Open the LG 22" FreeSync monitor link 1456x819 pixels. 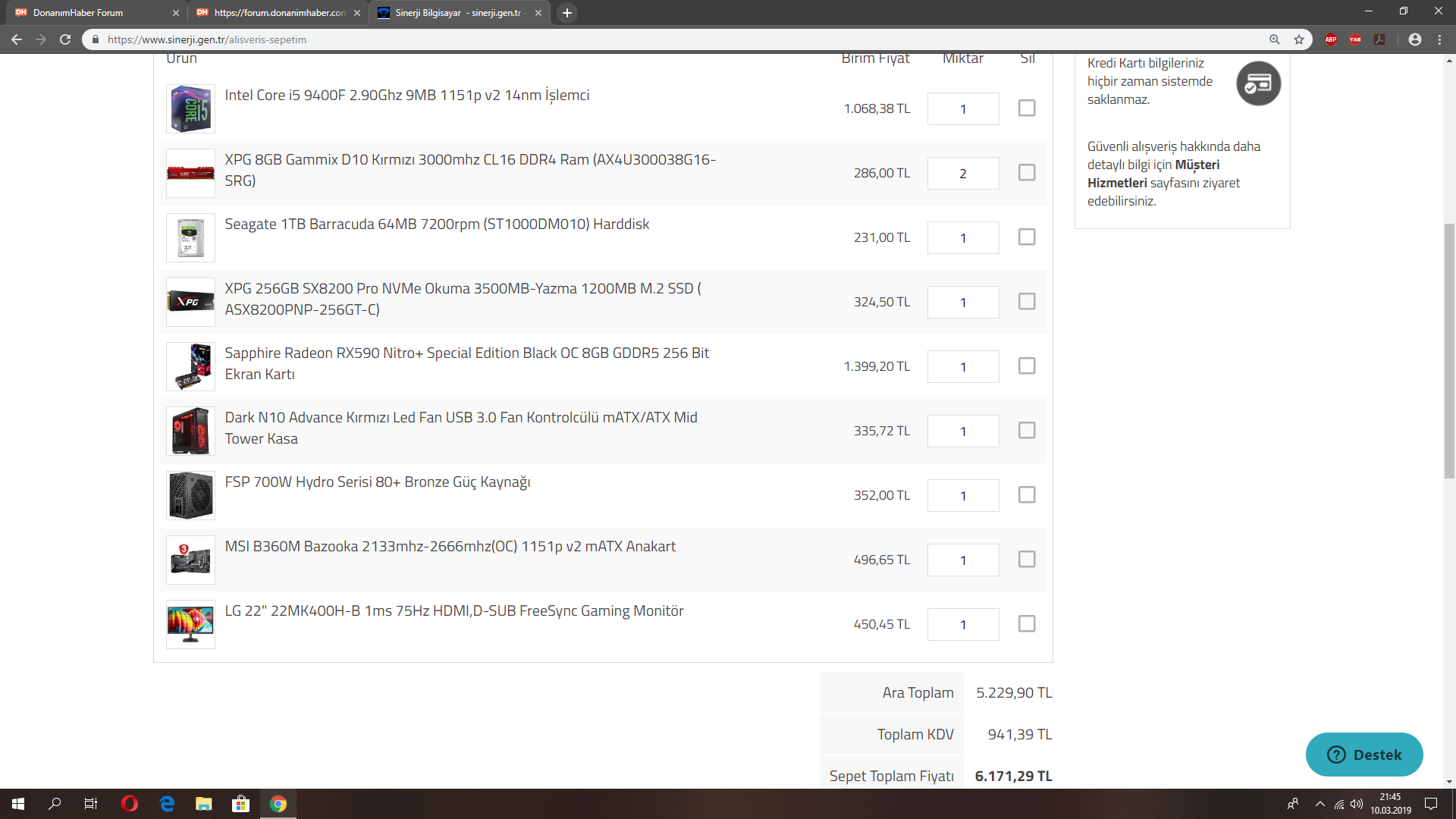click(x=453, y=611)
